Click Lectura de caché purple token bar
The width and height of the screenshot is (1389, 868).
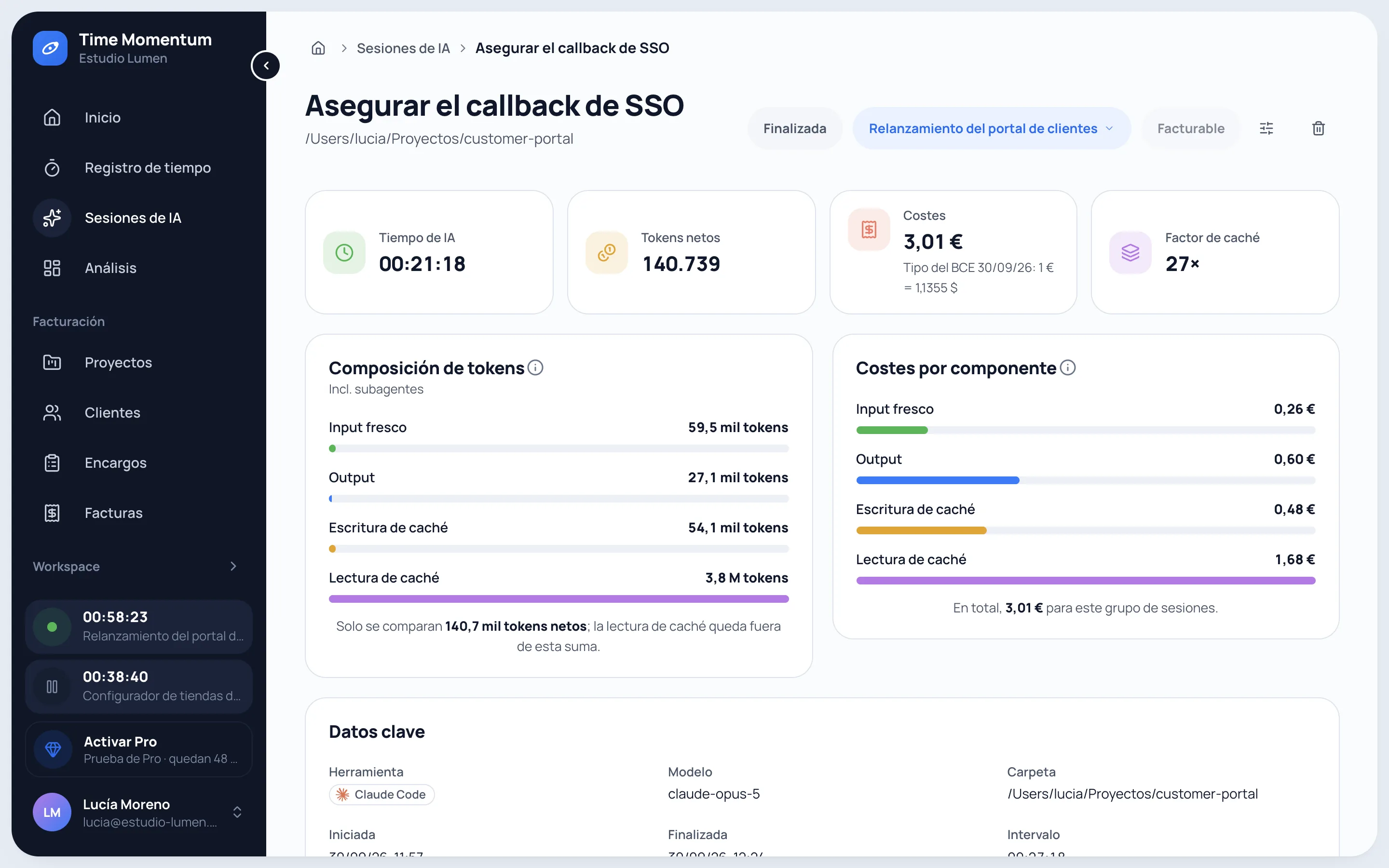tap(558, 599)
